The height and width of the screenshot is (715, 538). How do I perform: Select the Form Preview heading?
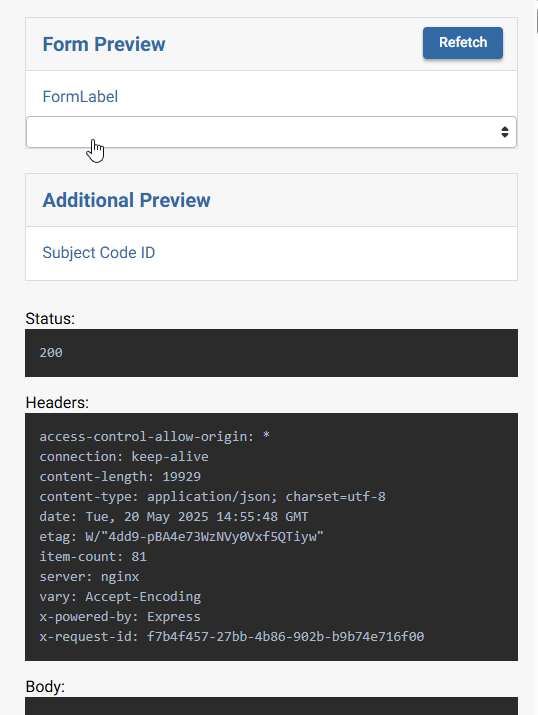pos(104,45)
